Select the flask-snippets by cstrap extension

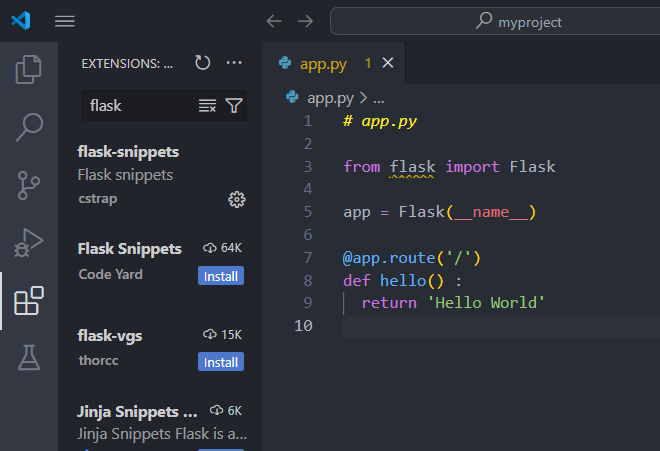(x=161, y=176)
